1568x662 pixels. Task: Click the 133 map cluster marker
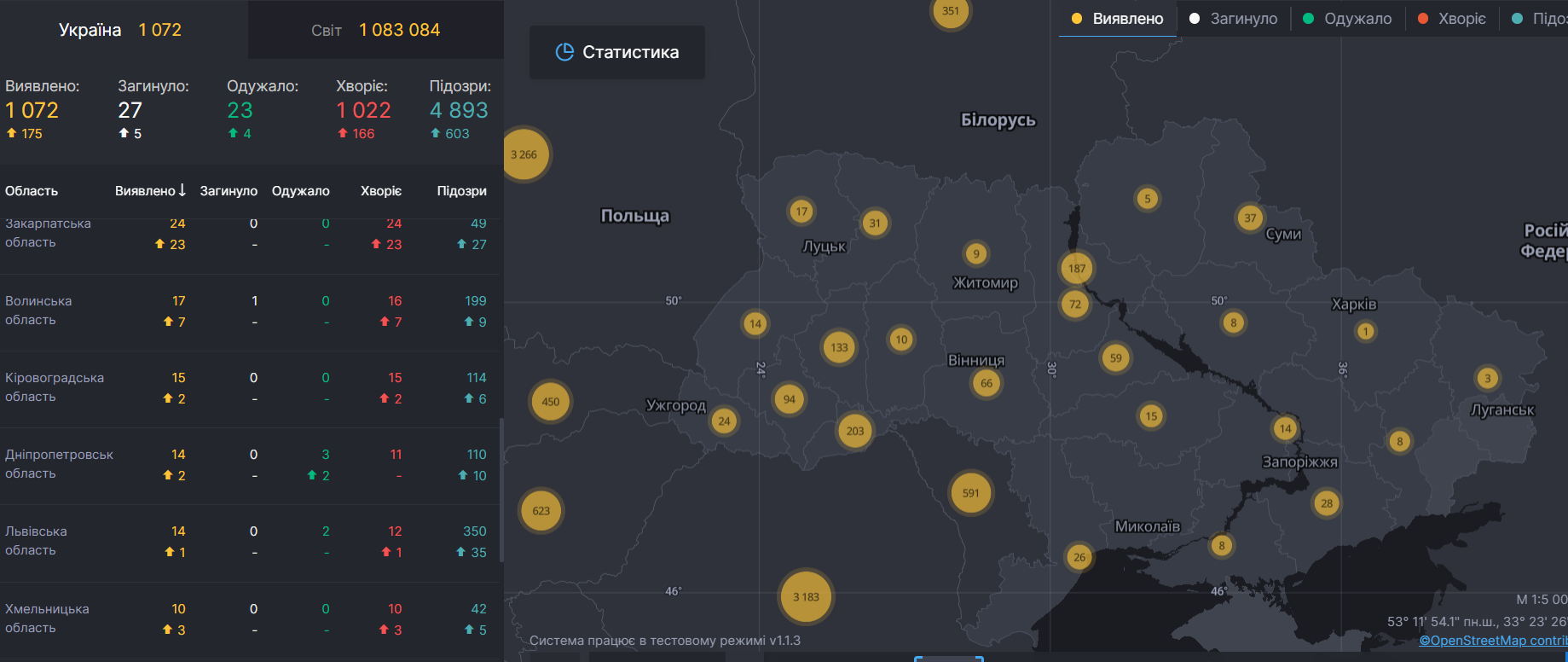pyautogui.click(x=839, y=347)
